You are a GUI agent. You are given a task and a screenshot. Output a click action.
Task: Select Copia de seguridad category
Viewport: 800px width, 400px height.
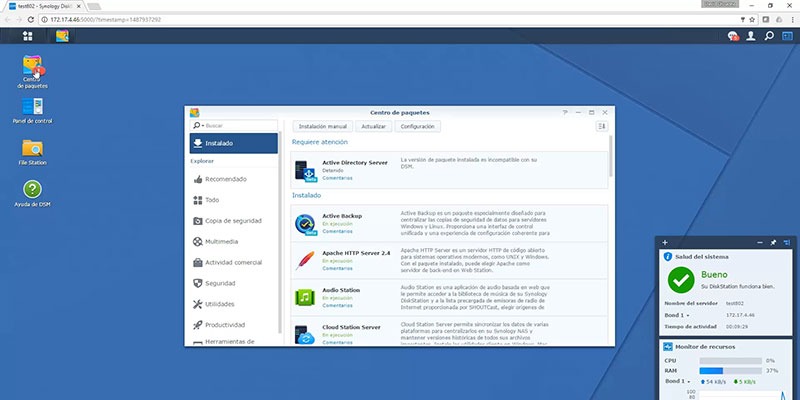(234, 221)
